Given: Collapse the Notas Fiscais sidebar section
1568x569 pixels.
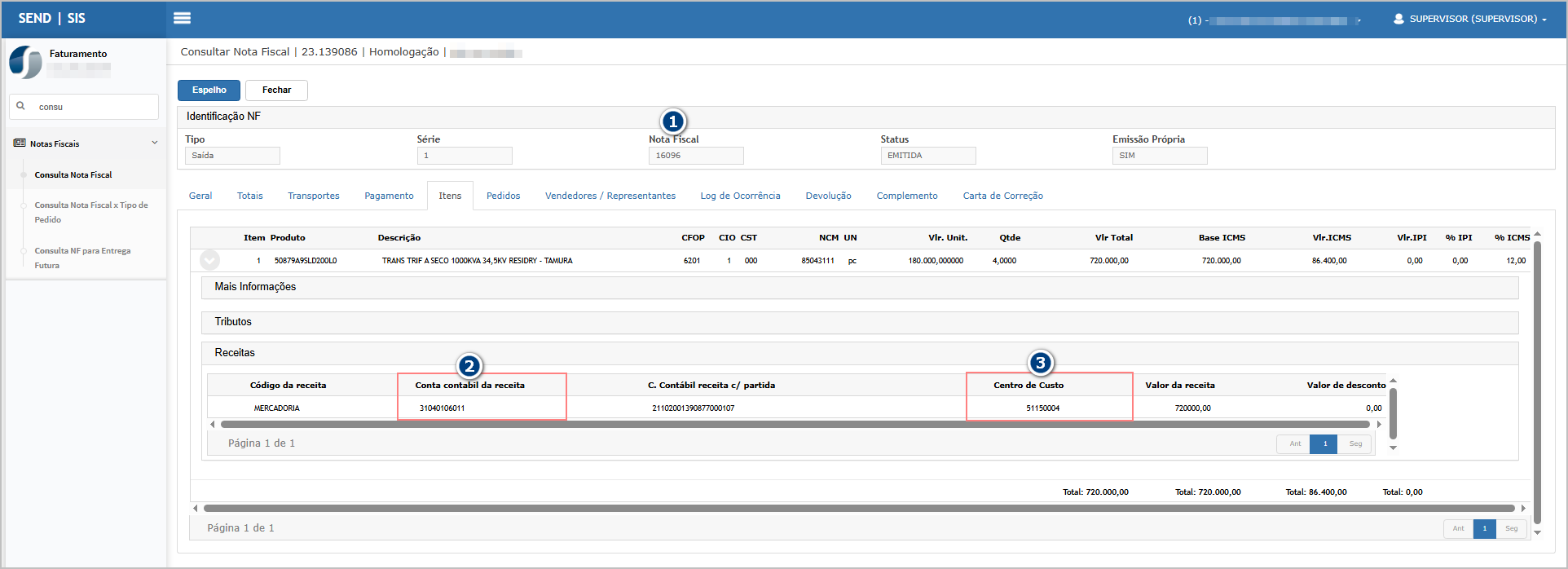Looking at the screenshot, I should pyautogui.click(x=155, y=143).
